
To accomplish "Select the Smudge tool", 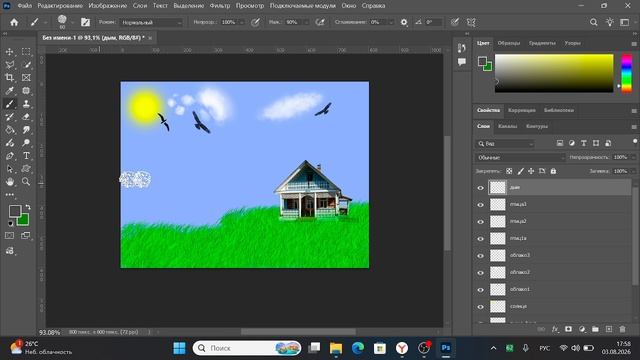I will point(26,130).
